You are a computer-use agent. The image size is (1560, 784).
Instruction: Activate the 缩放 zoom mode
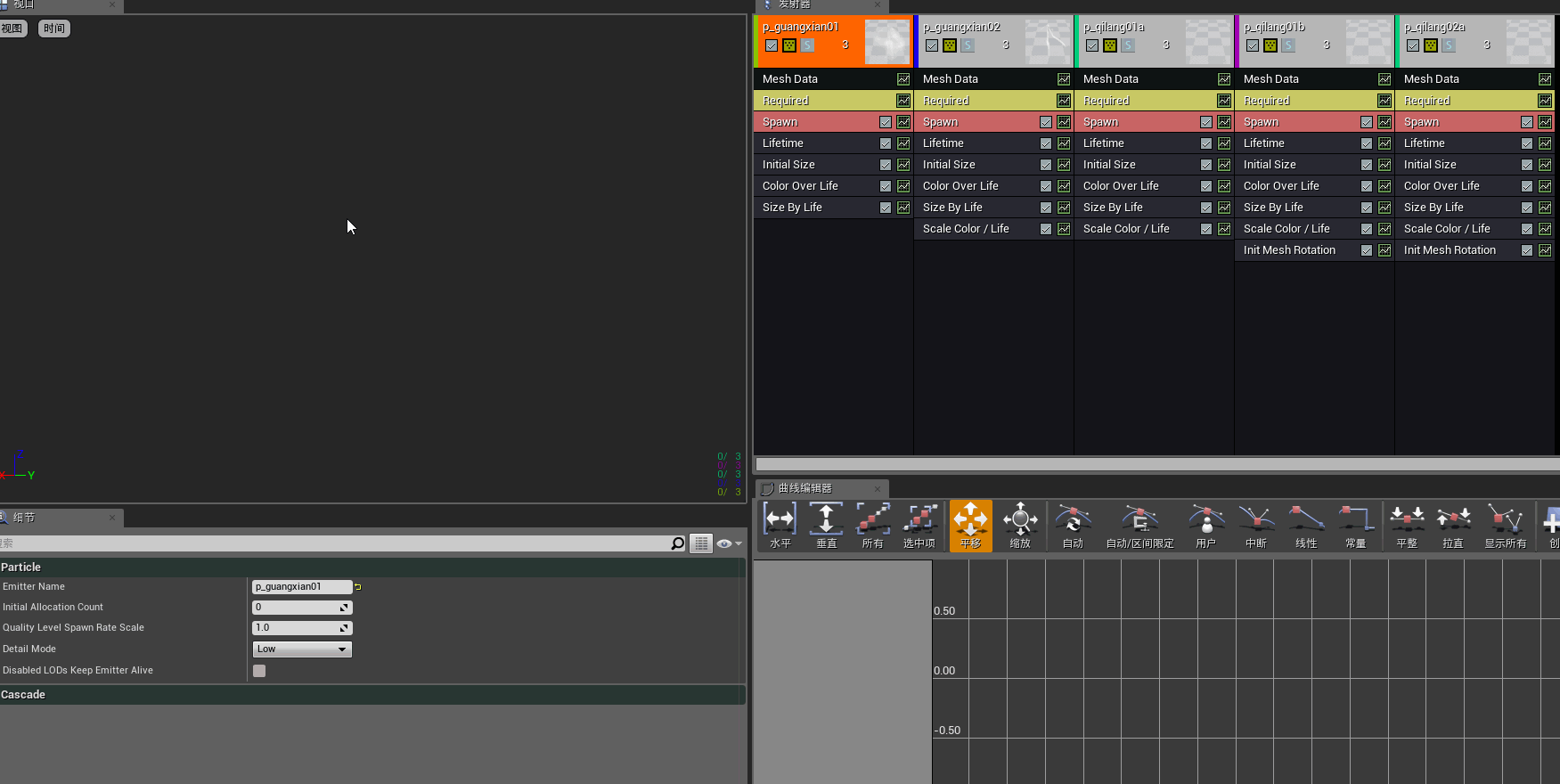coord(1020,526)
